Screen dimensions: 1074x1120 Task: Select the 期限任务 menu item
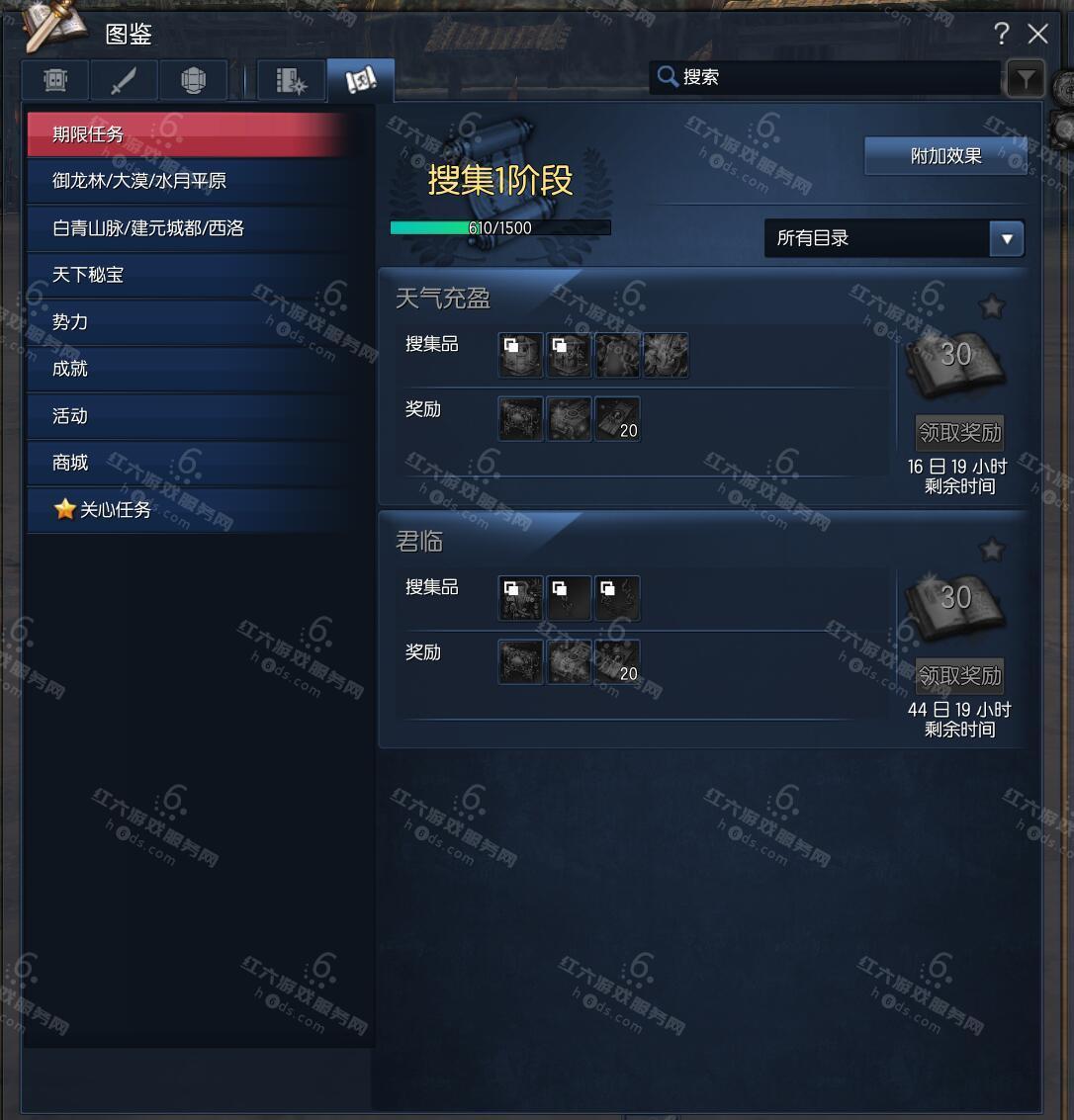point(191,133)
